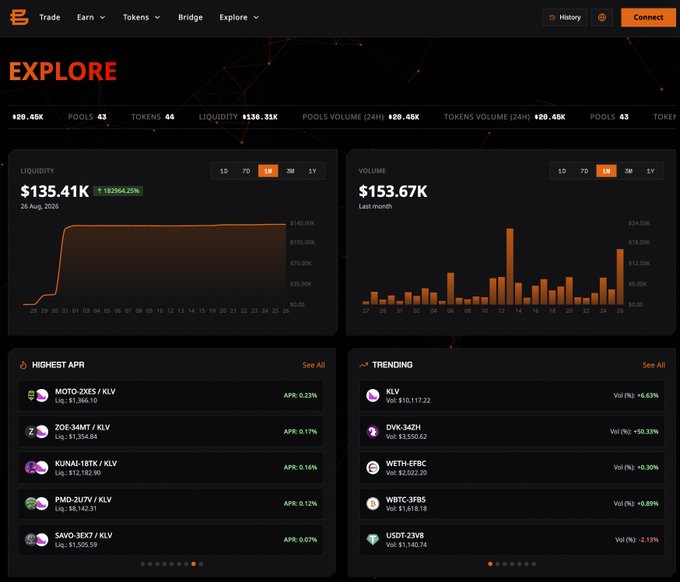Click the 182964.25% liquidity change badge
Image resolution: width=680 pixels, height=582 pixels.
click(118, 191)
